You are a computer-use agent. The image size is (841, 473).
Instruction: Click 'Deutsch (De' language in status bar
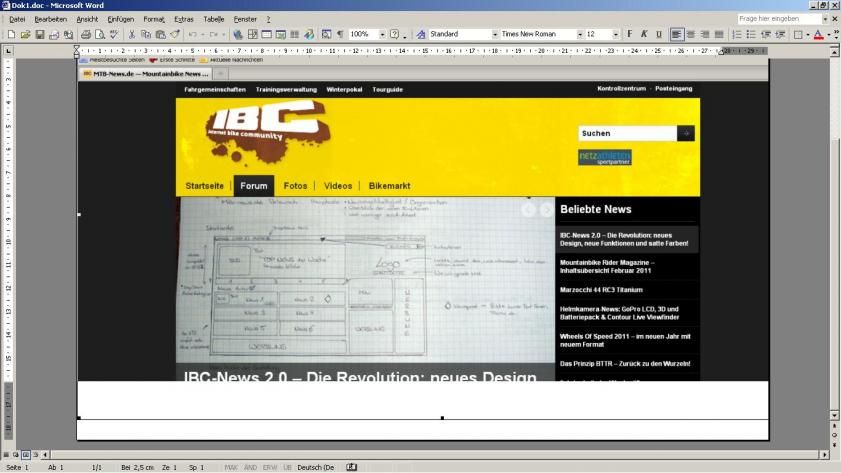point(315,468)
